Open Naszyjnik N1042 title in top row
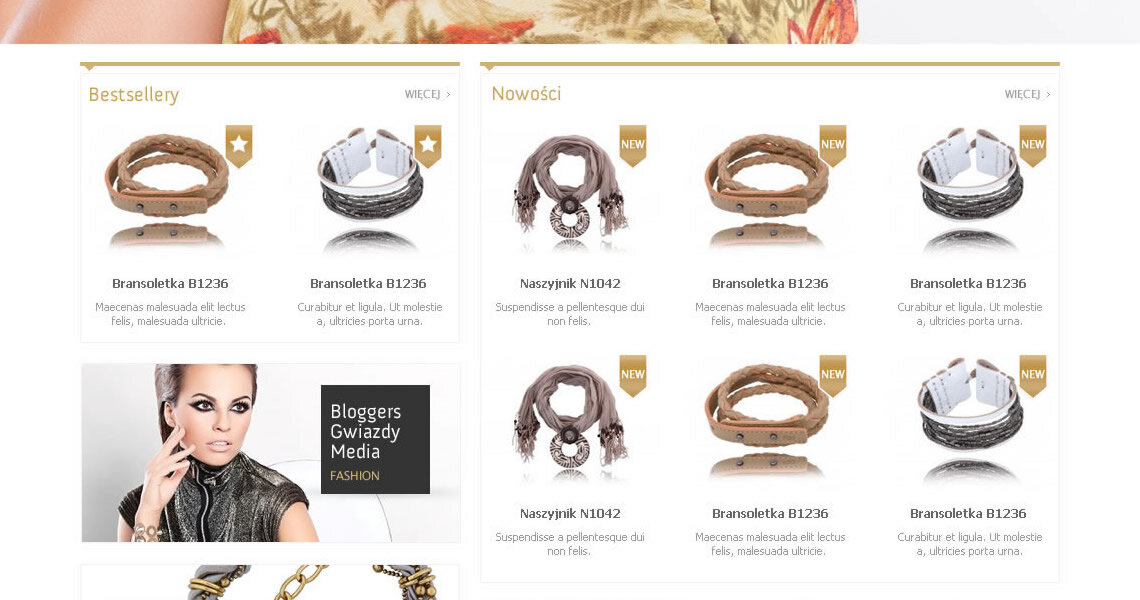 point(570,284)
